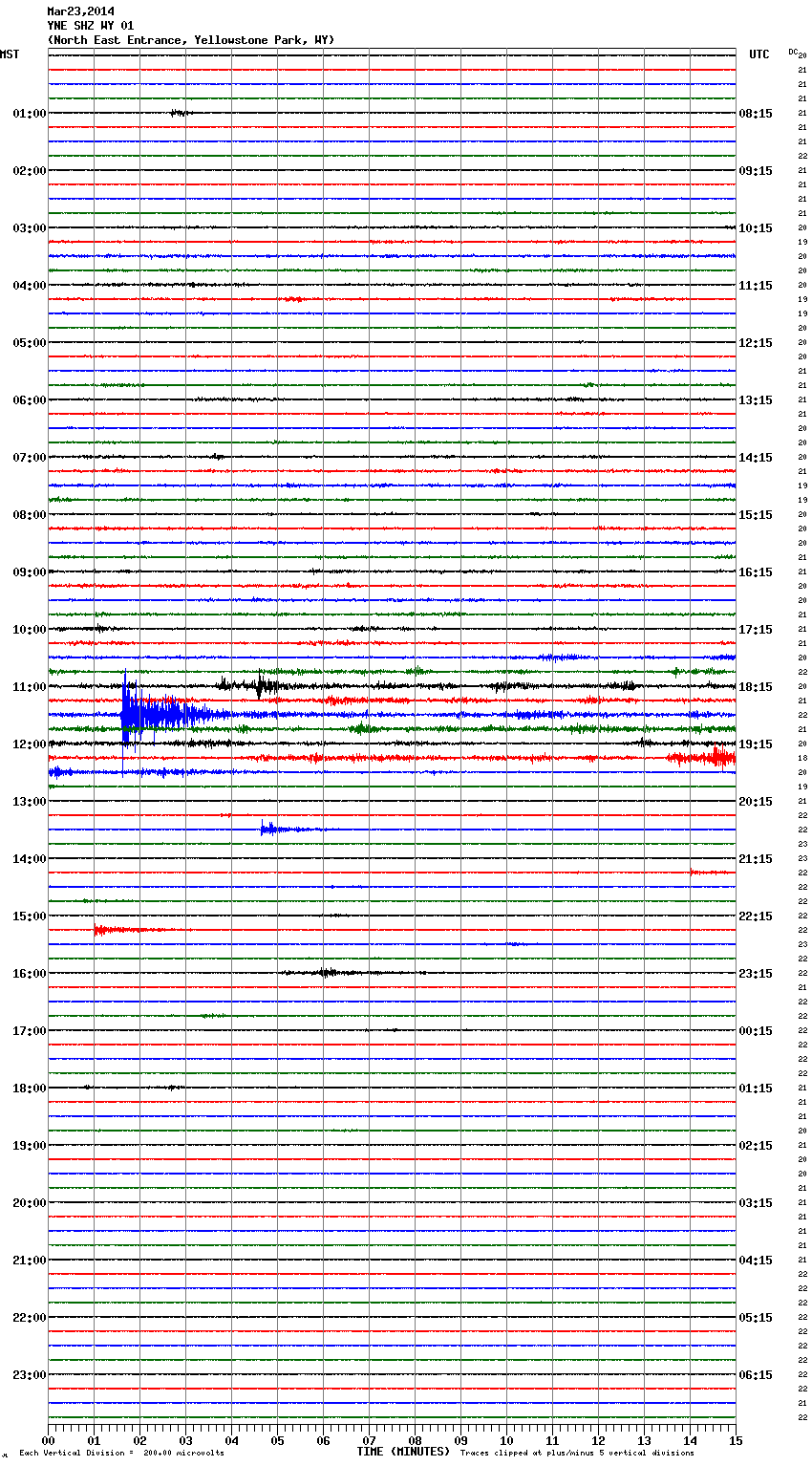Select the 15:00 MST hour label
The width and height of the screenshot is (812, 1466).
click(x=29, y=916)
